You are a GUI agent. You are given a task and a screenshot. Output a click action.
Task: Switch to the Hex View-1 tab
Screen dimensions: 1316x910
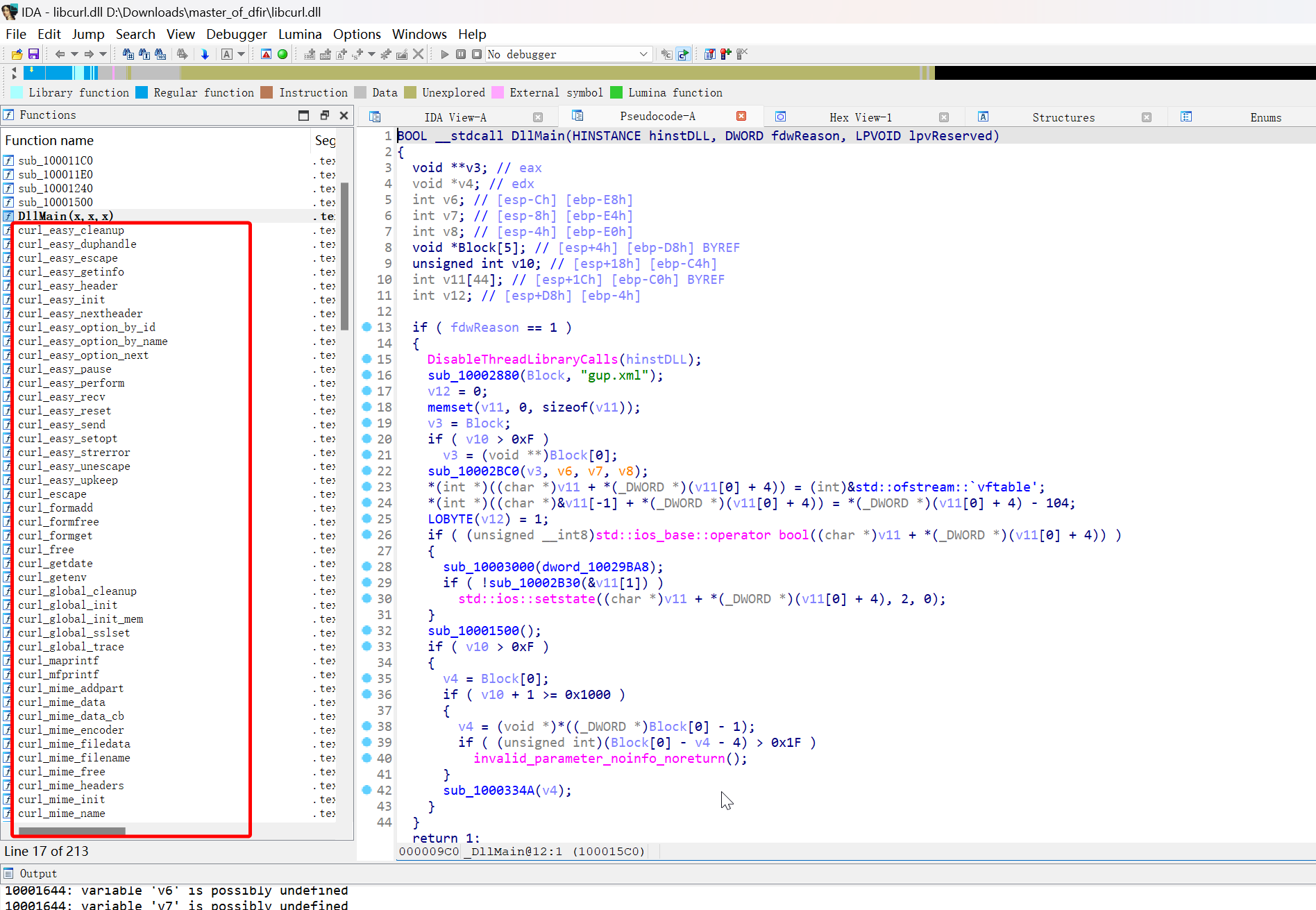coord(861,117)
